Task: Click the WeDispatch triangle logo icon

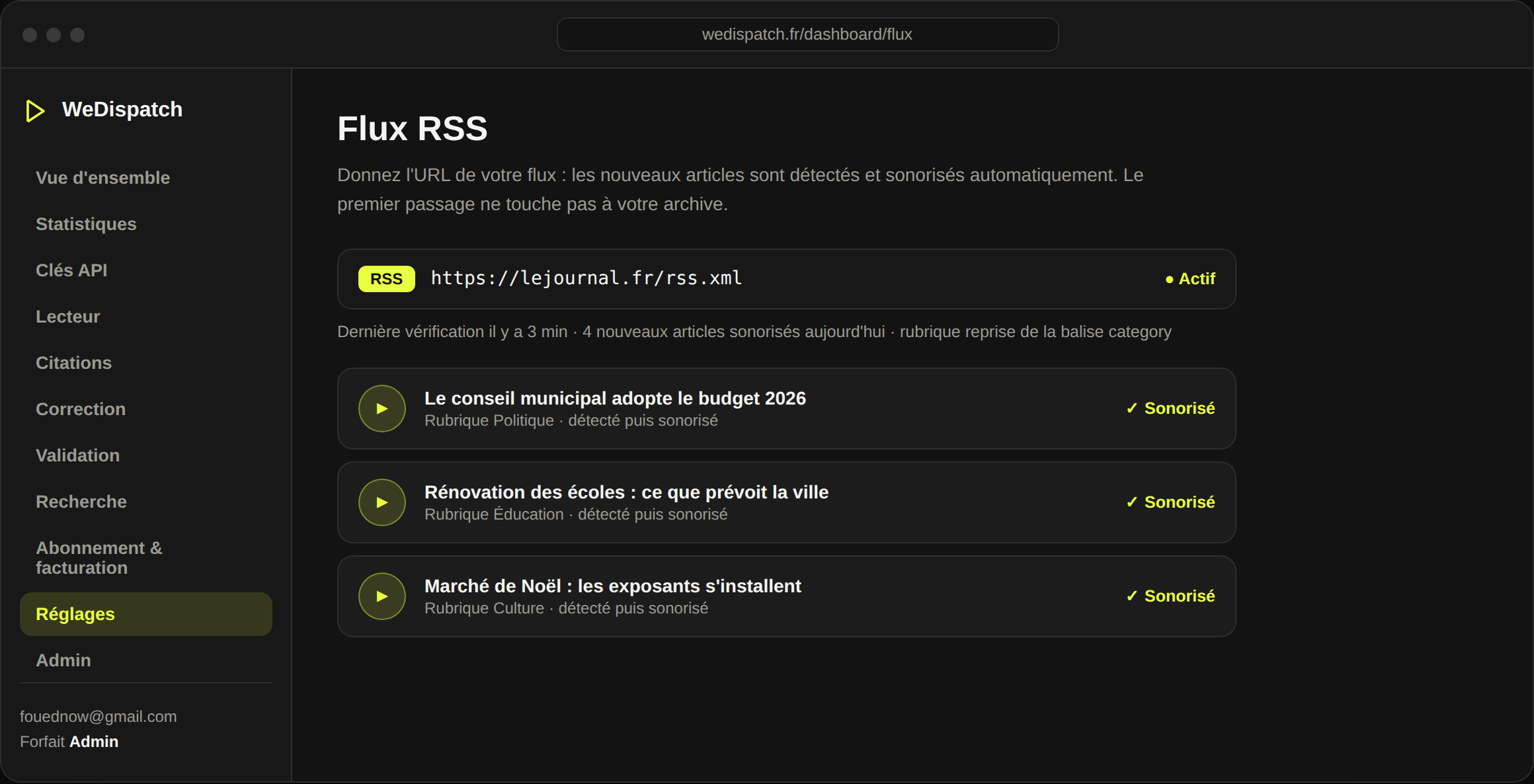Action: tap(35, 110)
